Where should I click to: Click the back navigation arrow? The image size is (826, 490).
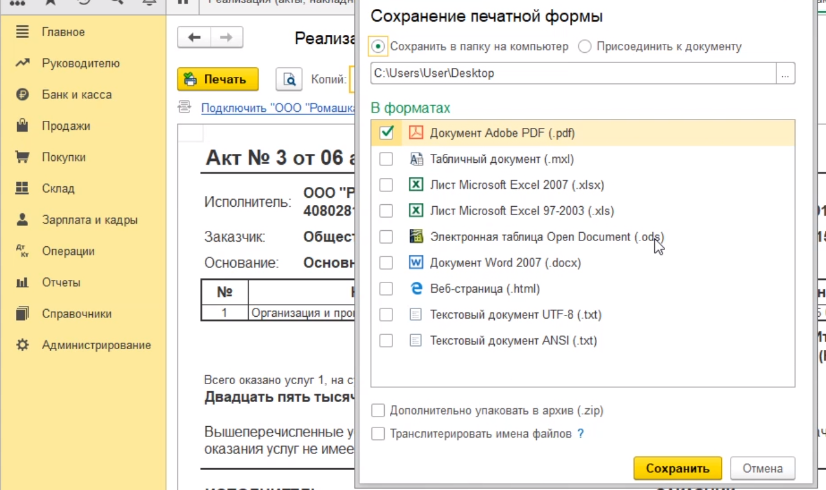pos(193,38)
